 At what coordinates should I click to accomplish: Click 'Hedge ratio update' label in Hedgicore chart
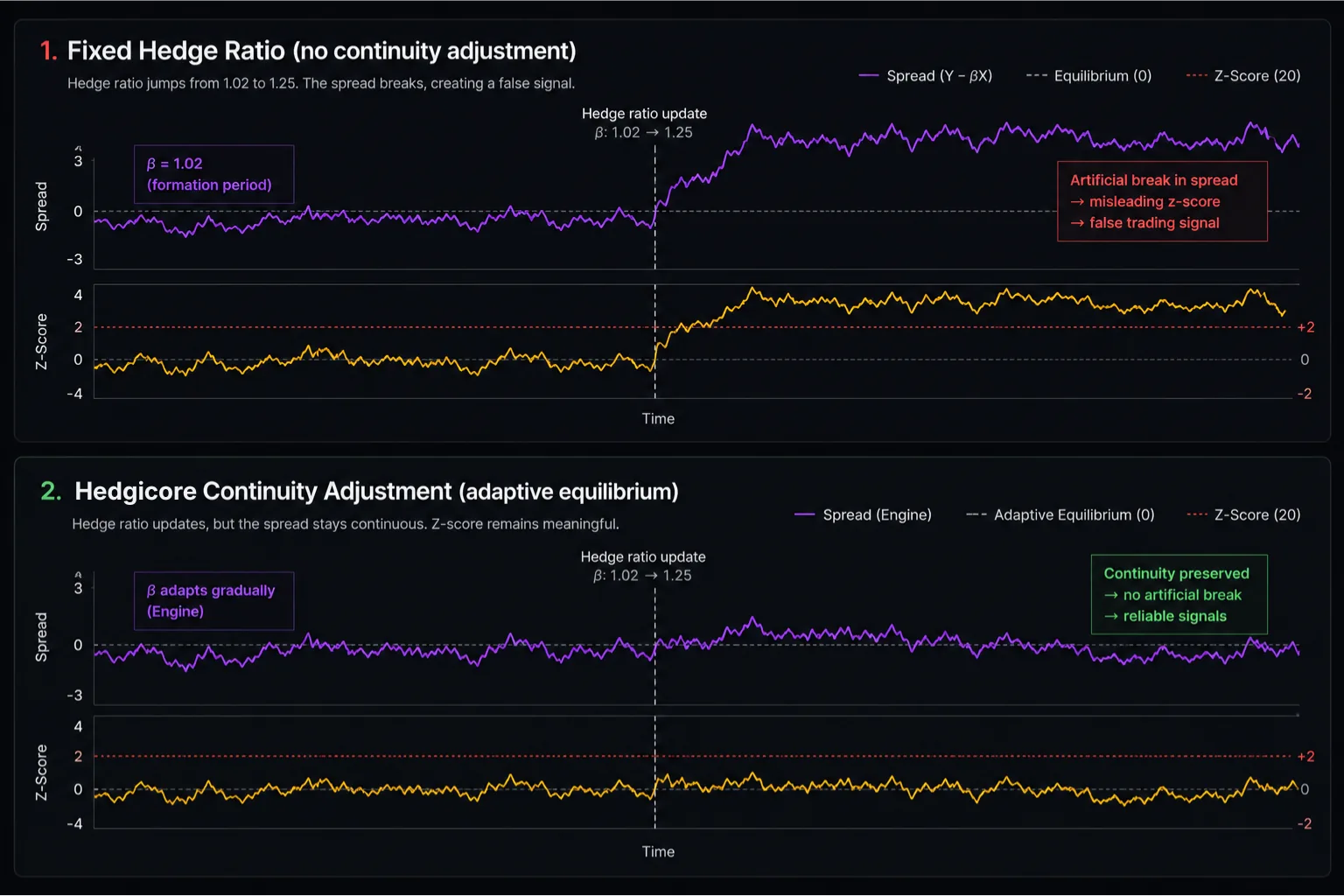tap(643, 557)
